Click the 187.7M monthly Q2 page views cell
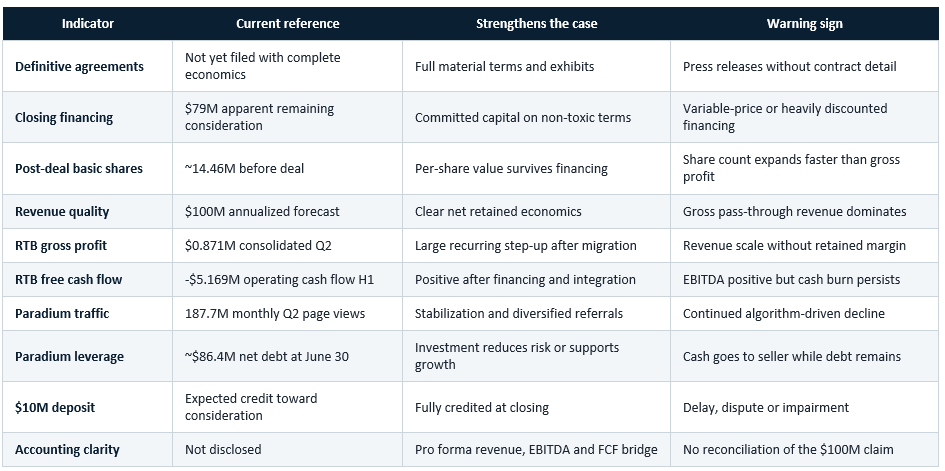 [x=275, y=313]
